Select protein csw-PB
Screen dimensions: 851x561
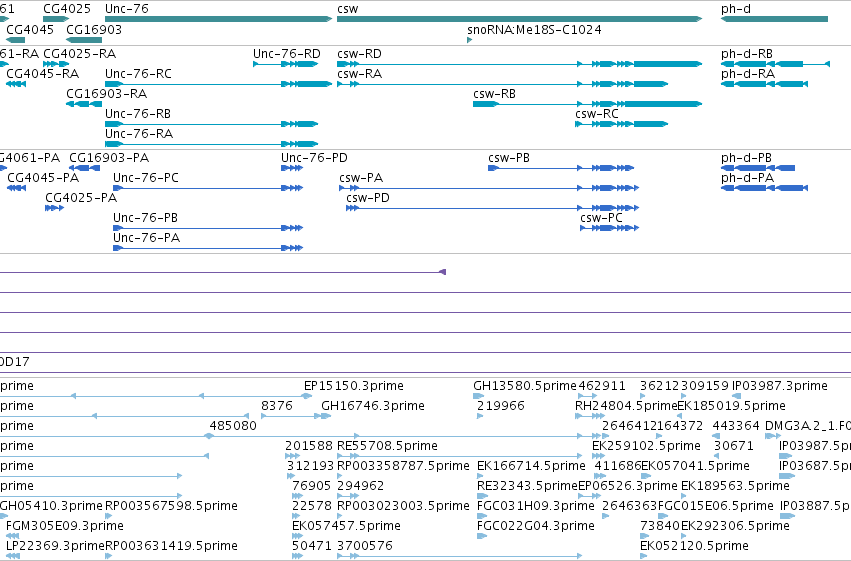coord(561,168)
